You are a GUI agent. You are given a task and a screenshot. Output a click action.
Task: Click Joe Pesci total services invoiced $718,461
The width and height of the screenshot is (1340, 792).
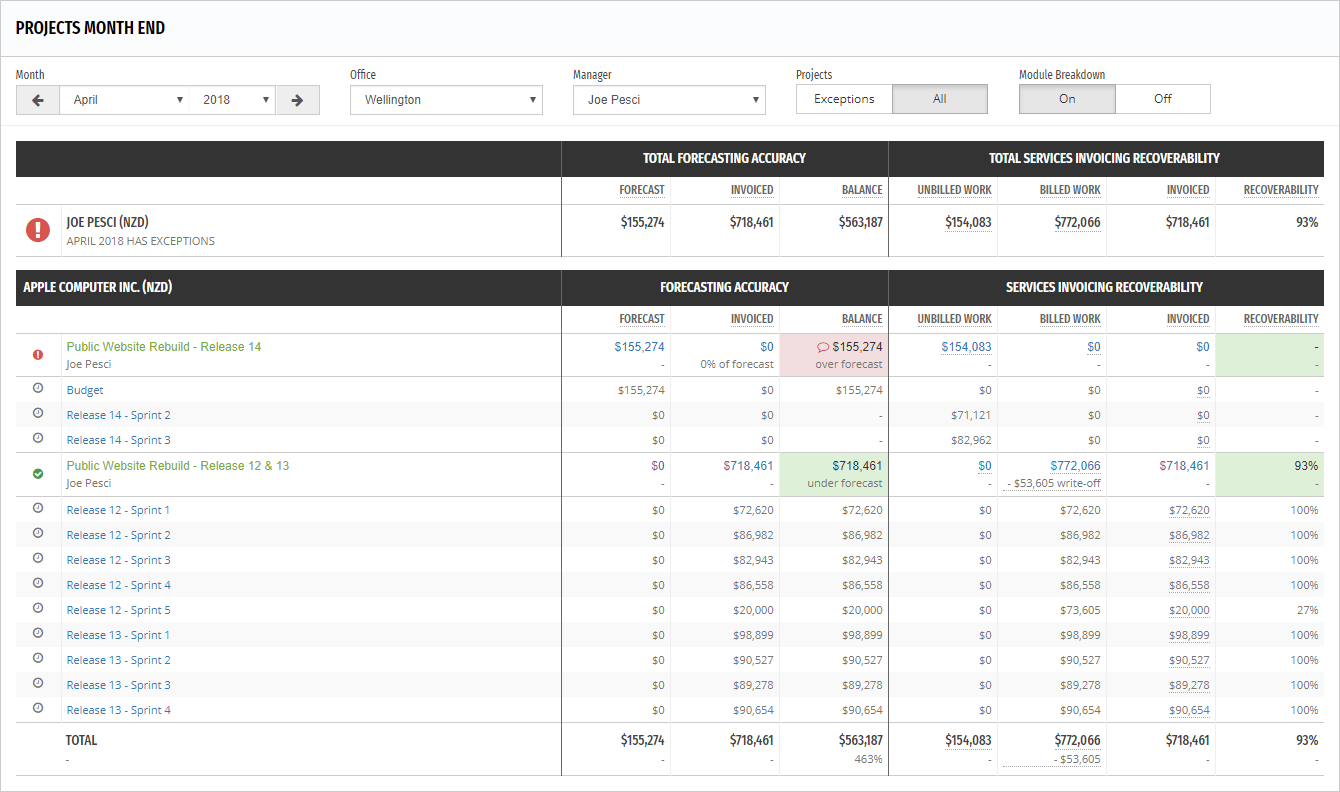coord(1187,223)
